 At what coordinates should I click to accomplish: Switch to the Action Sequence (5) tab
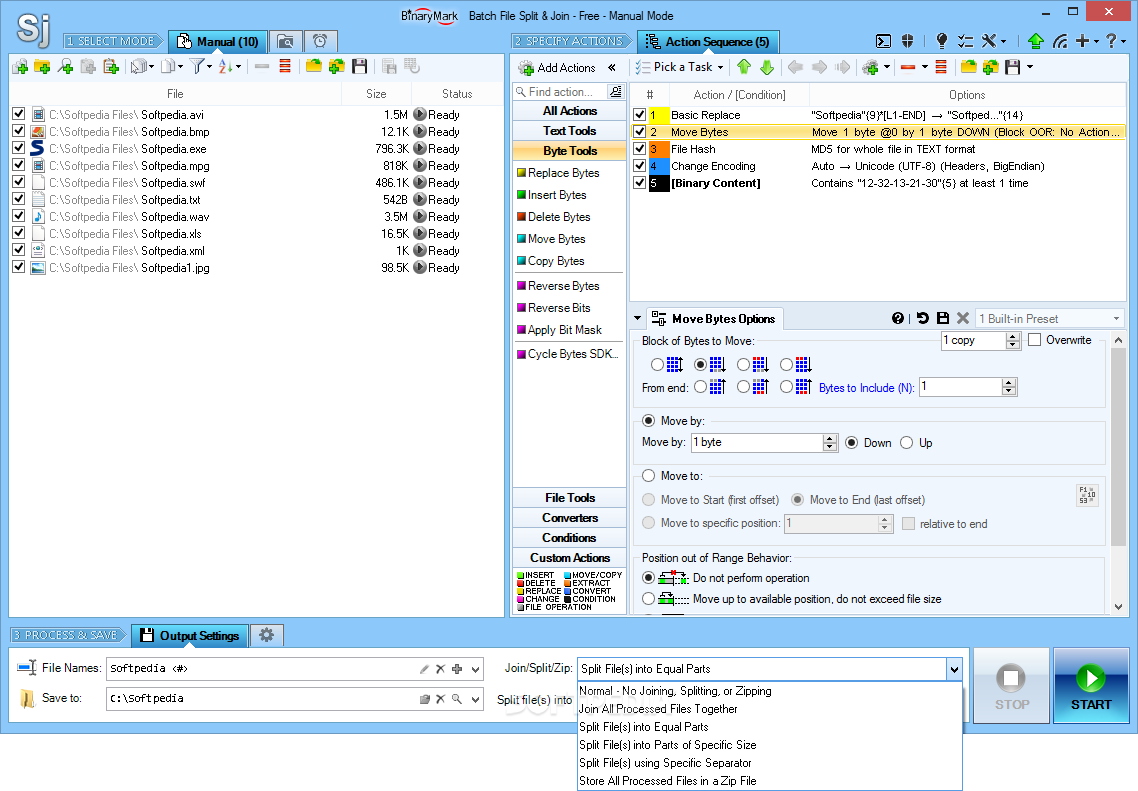[x=708, y=41]
